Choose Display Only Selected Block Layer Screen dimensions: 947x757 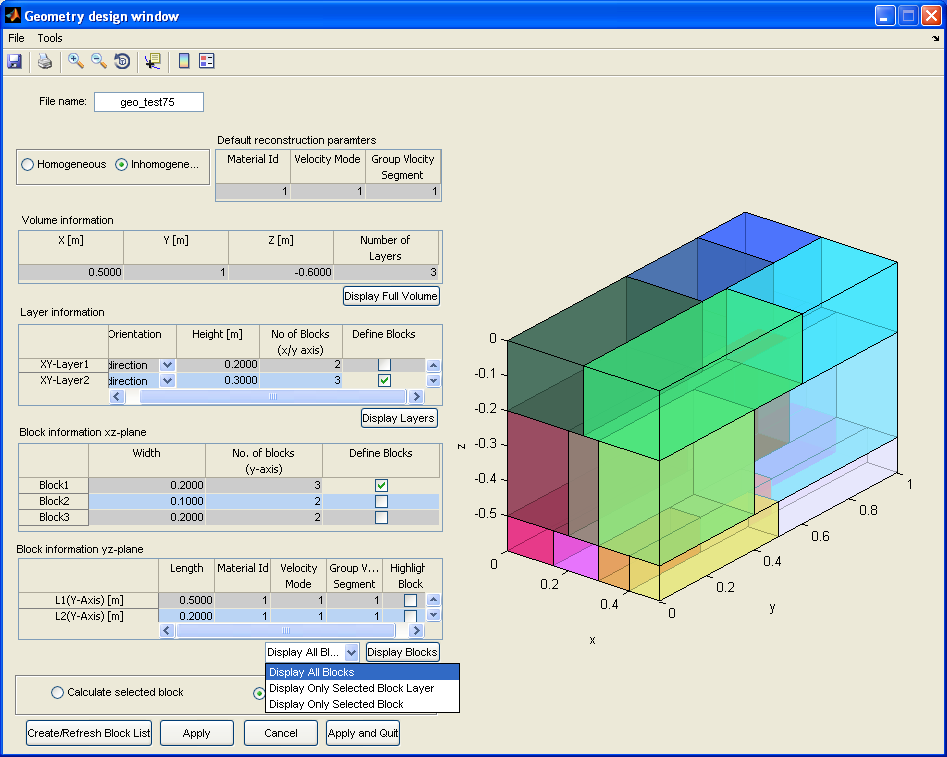point(362,688)
